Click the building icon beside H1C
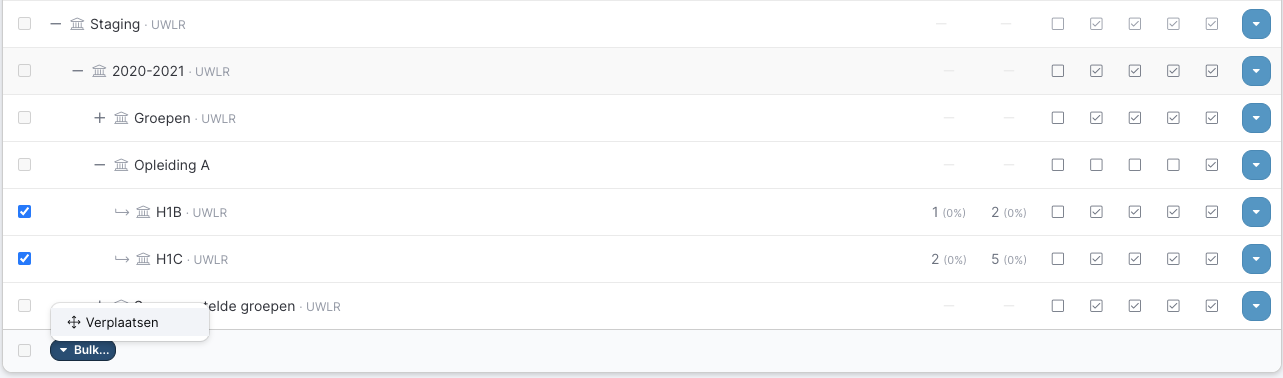The image size is (1283, 378). [143, 259]
